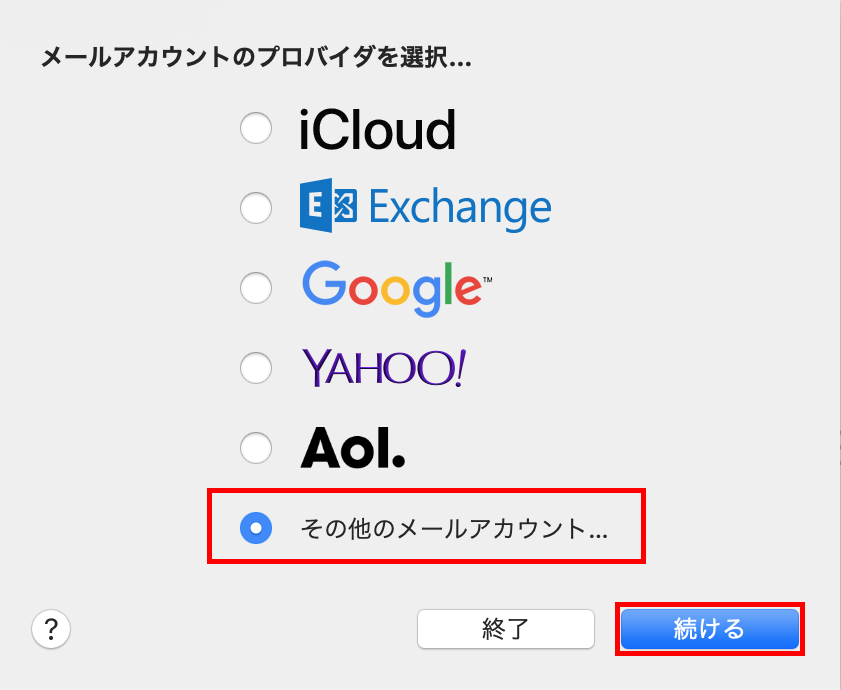Open help with the question mark button
The image size is (841, 690).
(x=51, y=628)
